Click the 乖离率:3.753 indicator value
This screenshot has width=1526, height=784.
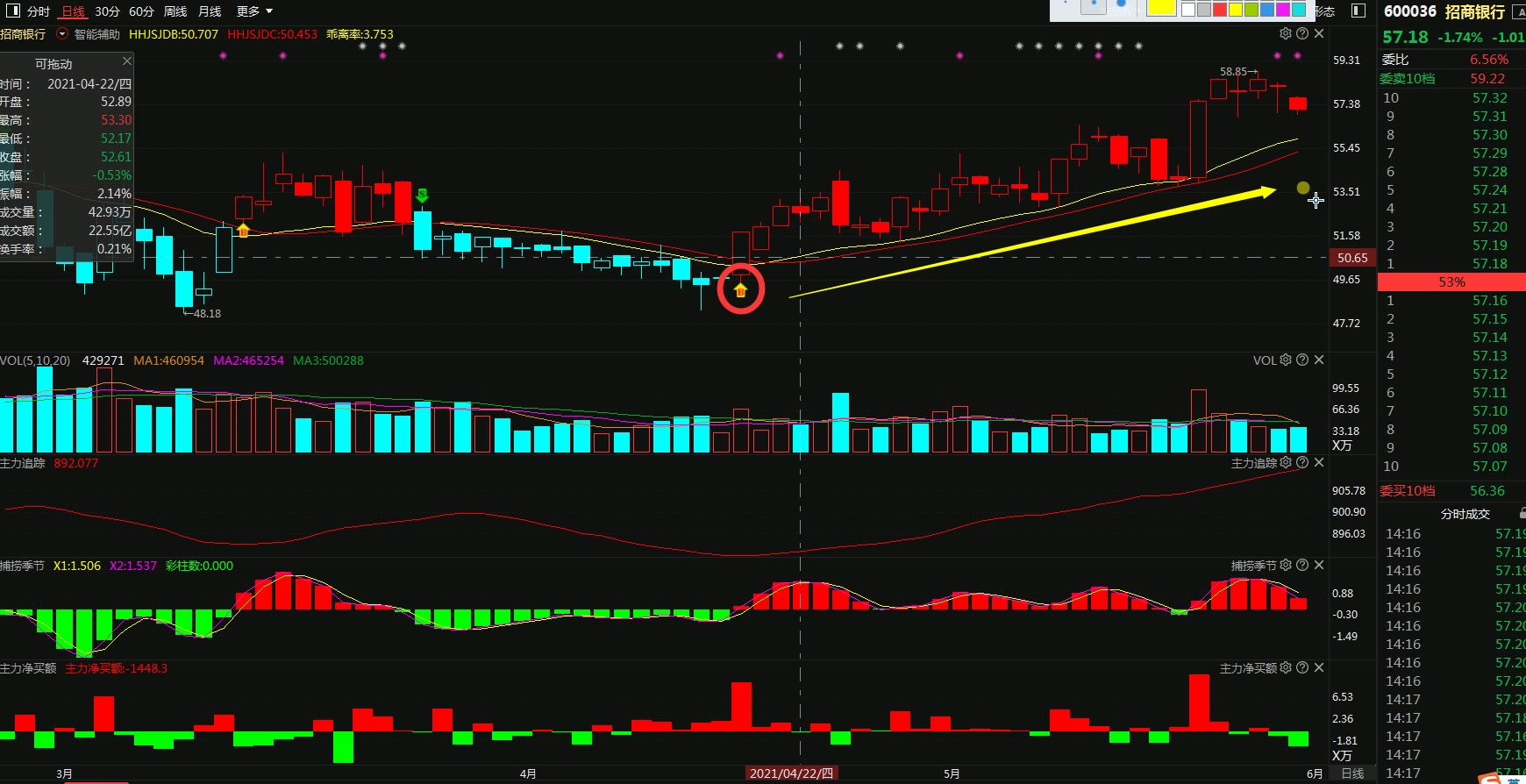pyautogui.click(x=360, y=34)
